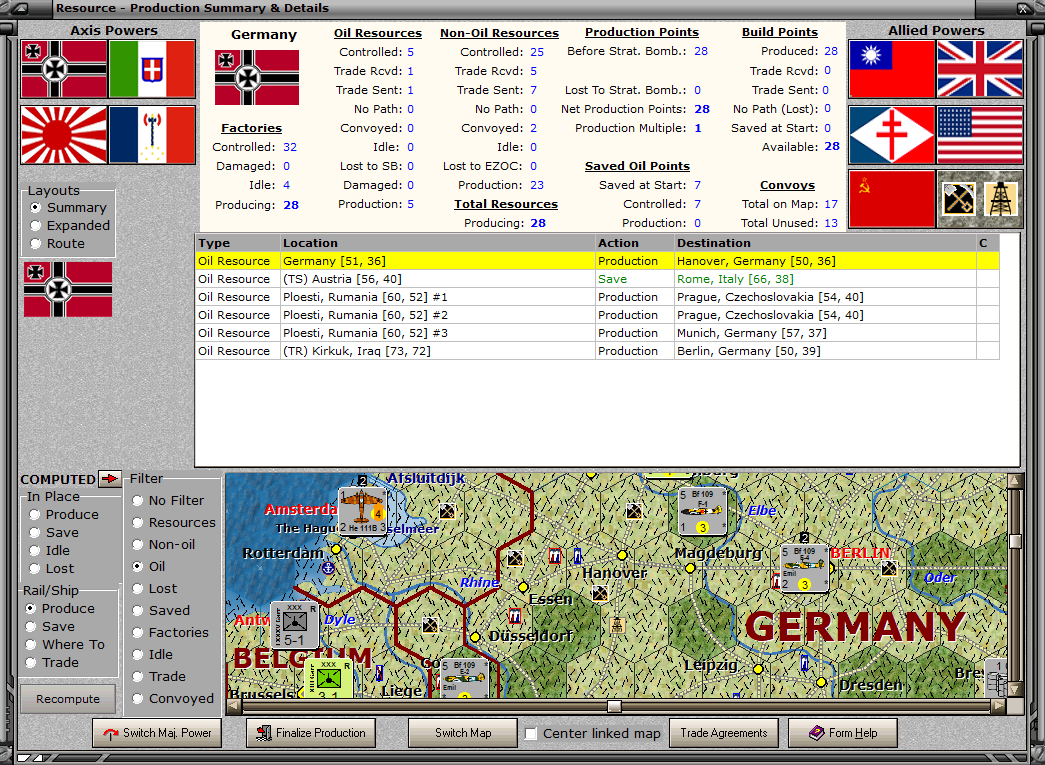This screenshot has height=765, width=1045.
Task: Filter by Non-oil resources
Action: click(x=163, y=544)
